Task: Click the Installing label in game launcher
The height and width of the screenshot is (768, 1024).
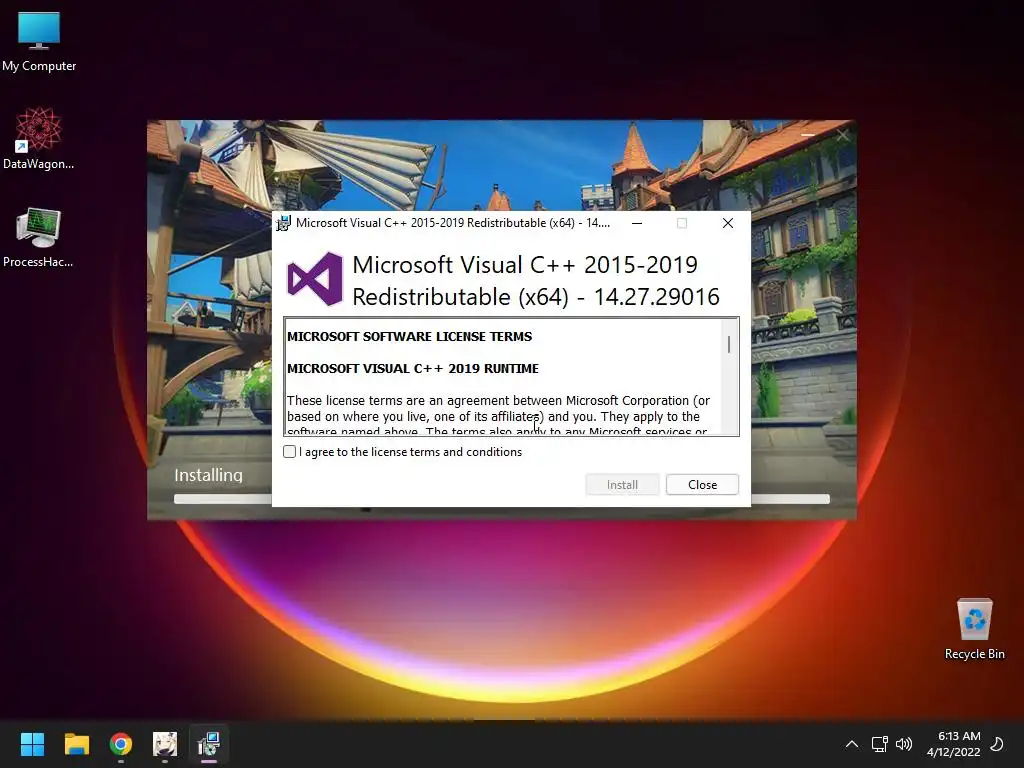Action: (x=208, y=475)
